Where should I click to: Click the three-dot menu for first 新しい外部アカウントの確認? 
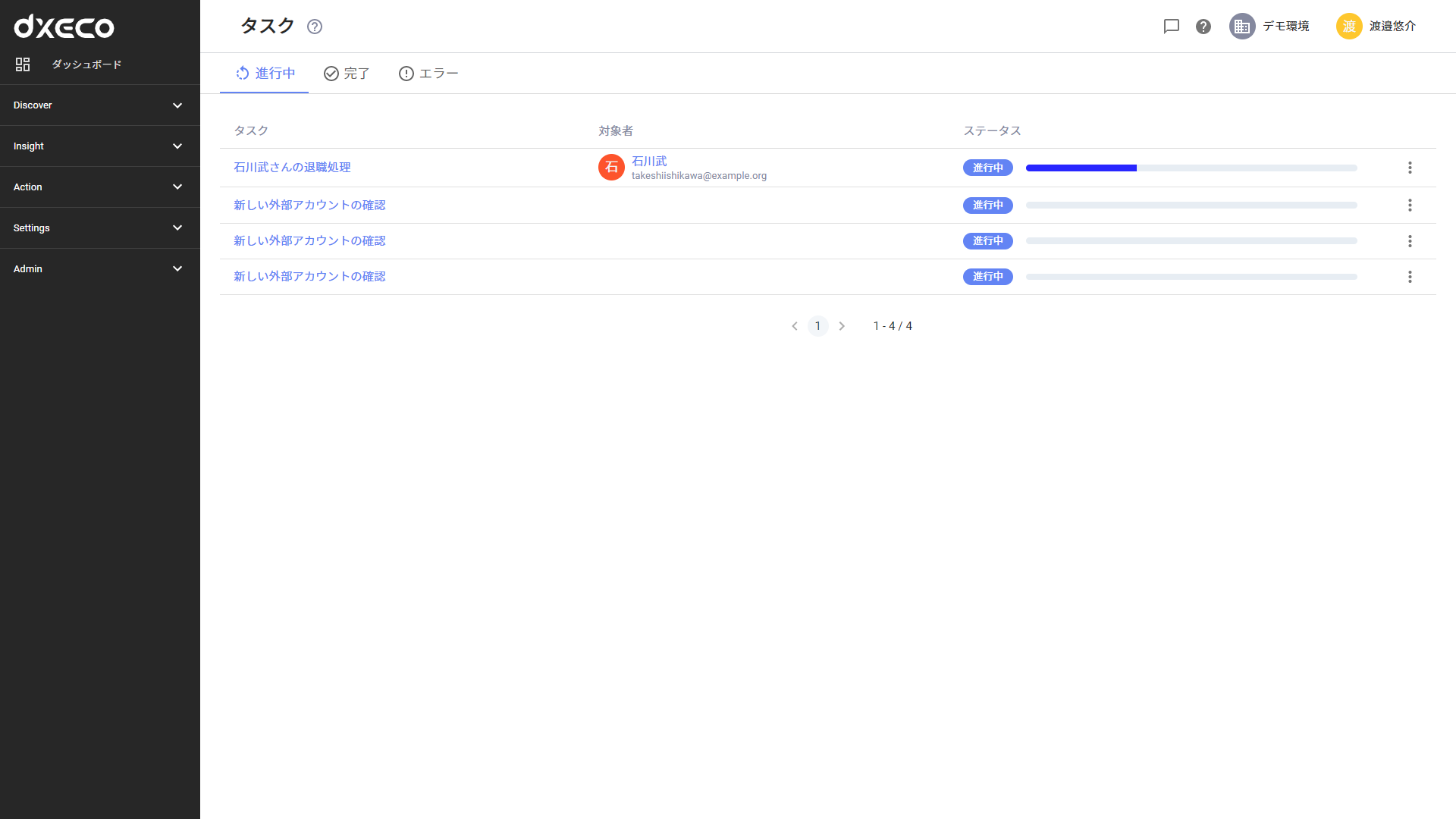(x=1410, y=205)
